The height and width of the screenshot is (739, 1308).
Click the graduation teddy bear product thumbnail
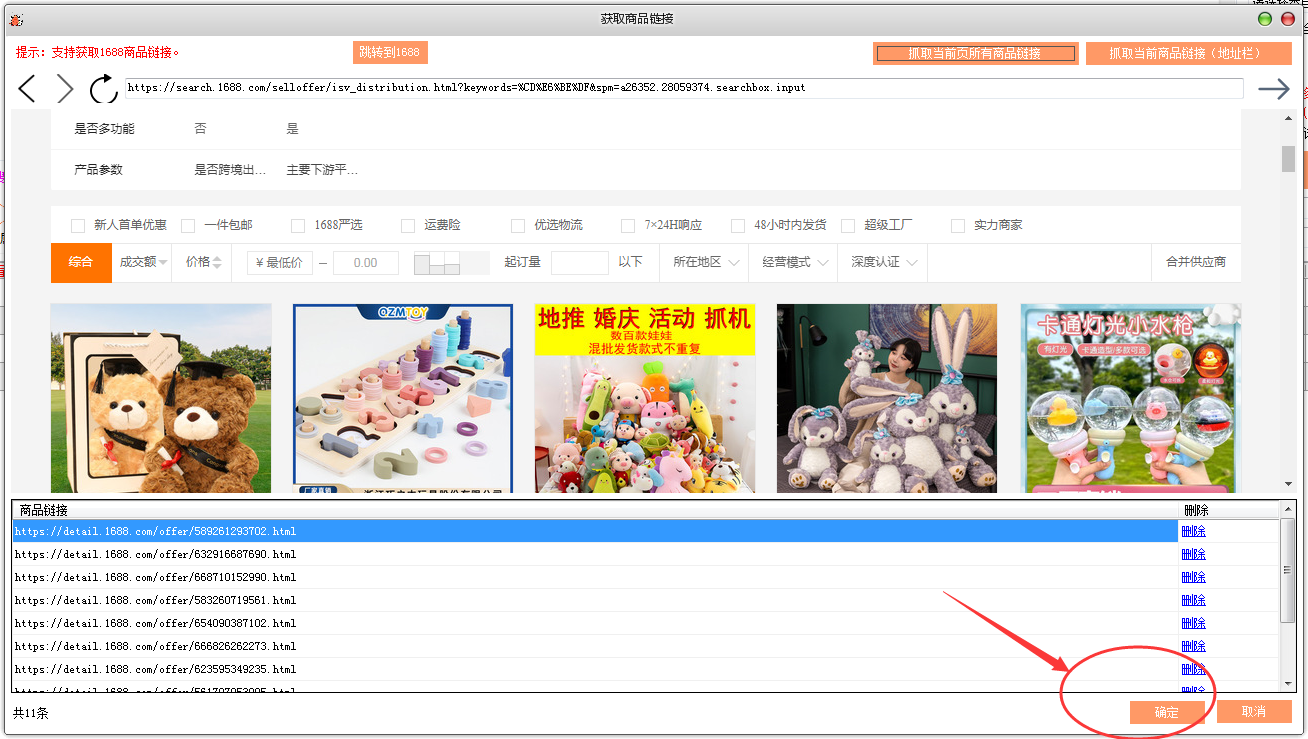coord(161,398)
